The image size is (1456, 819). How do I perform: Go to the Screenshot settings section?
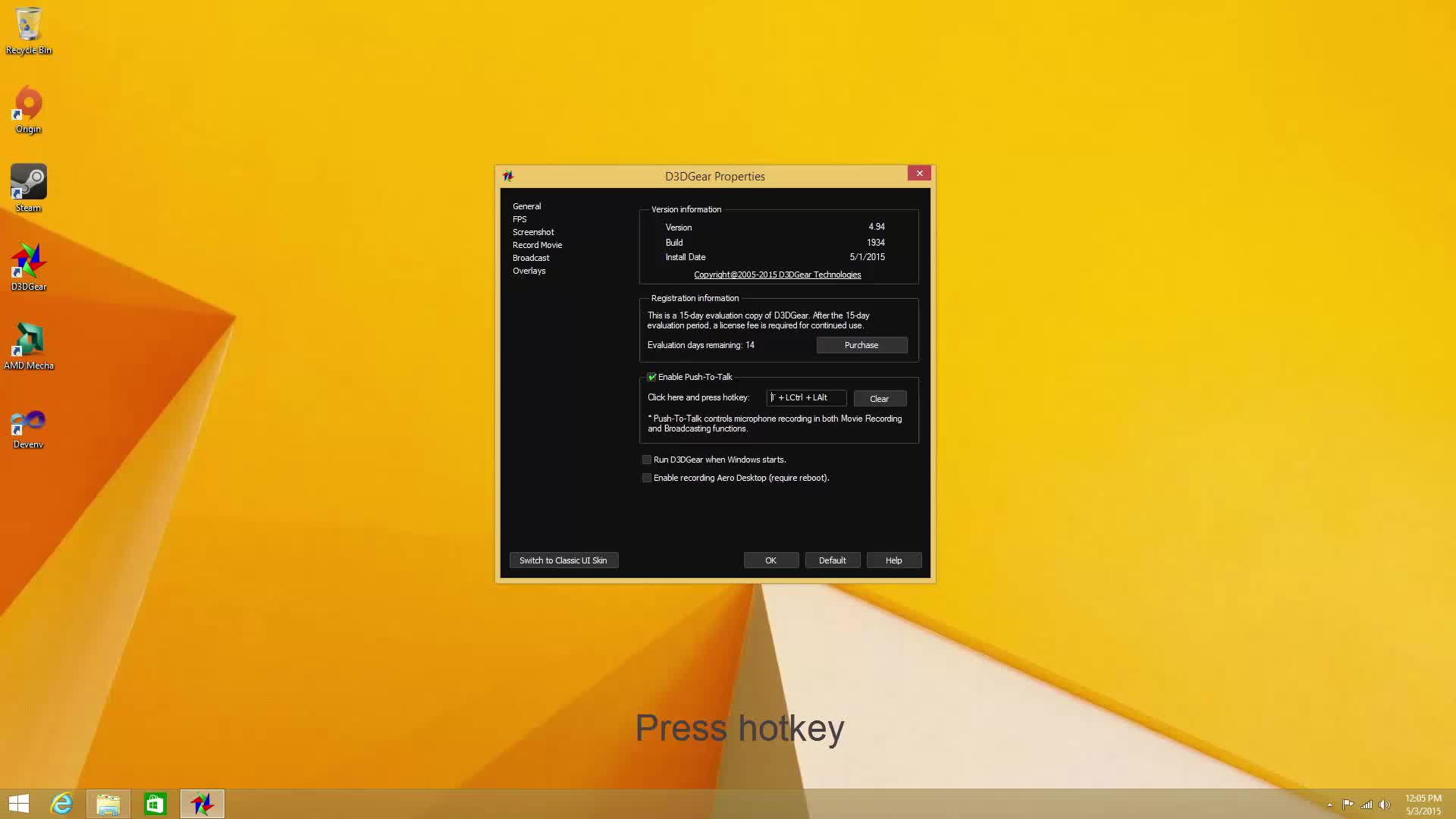click(x=533, y=232)
